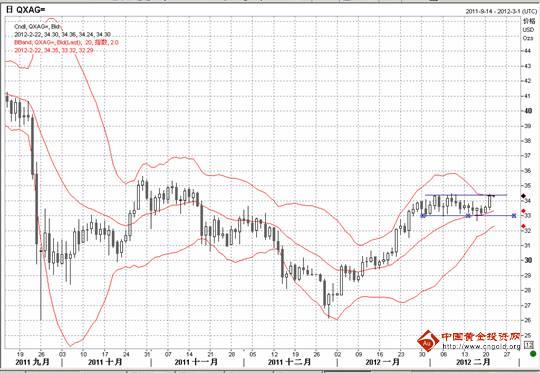
Task: Select the red diamond marker near price 33
Action: point(523,211)
